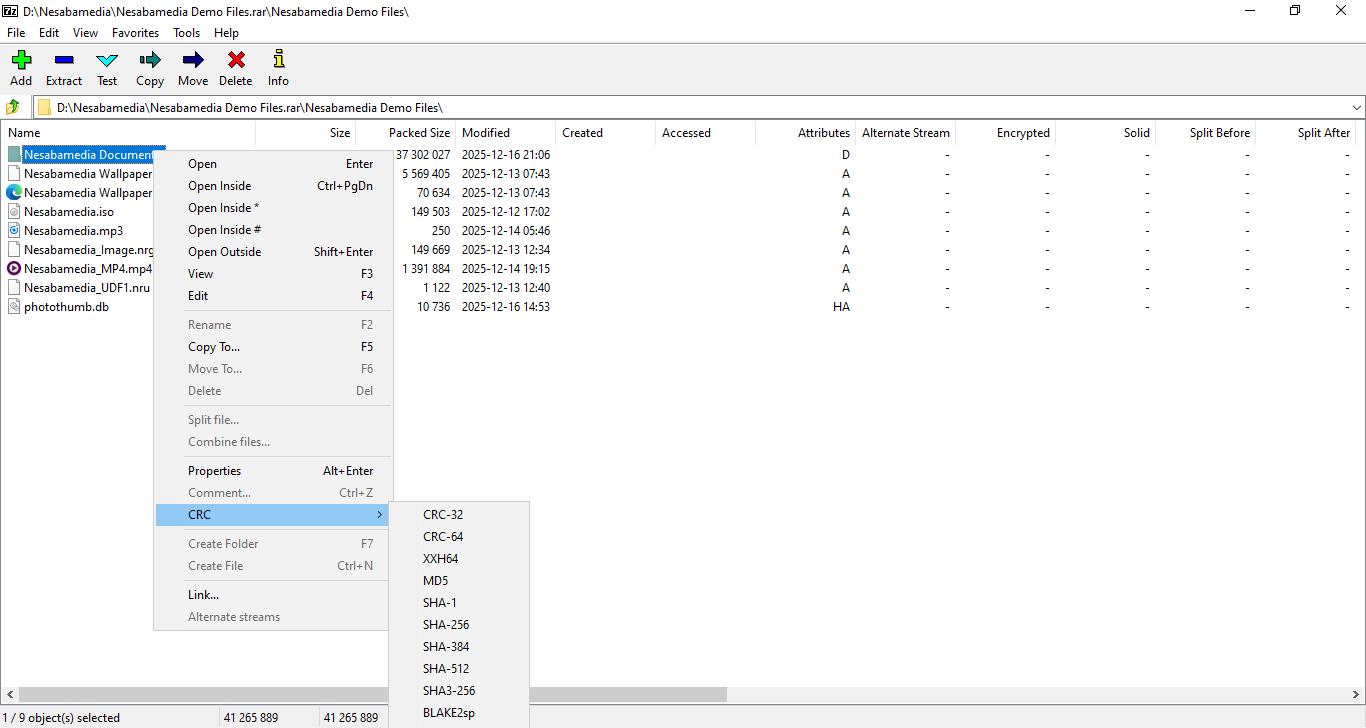Open the Favorites menu
1366x728 pixels.
click(x=135, y=33)
